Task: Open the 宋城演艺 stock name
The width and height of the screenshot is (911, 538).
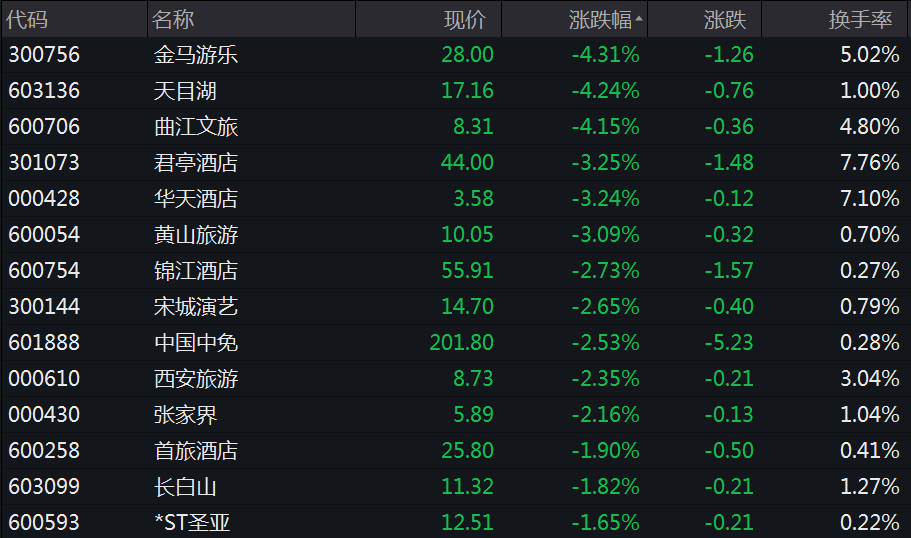Action: point(196,307)
